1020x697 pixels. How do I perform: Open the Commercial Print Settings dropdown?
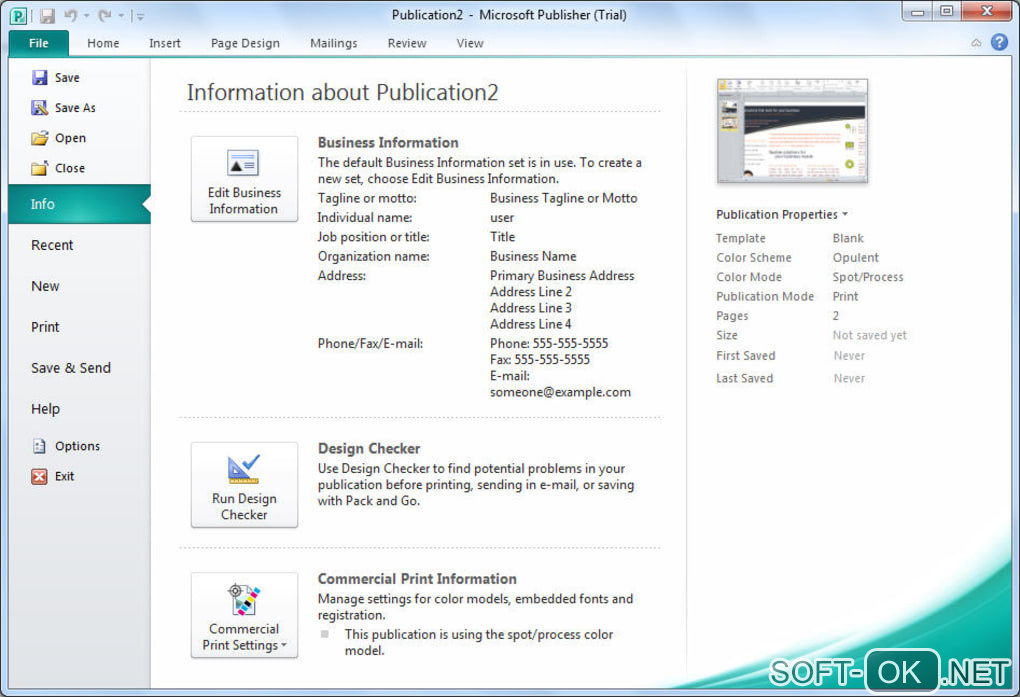(x=244, y=615)
